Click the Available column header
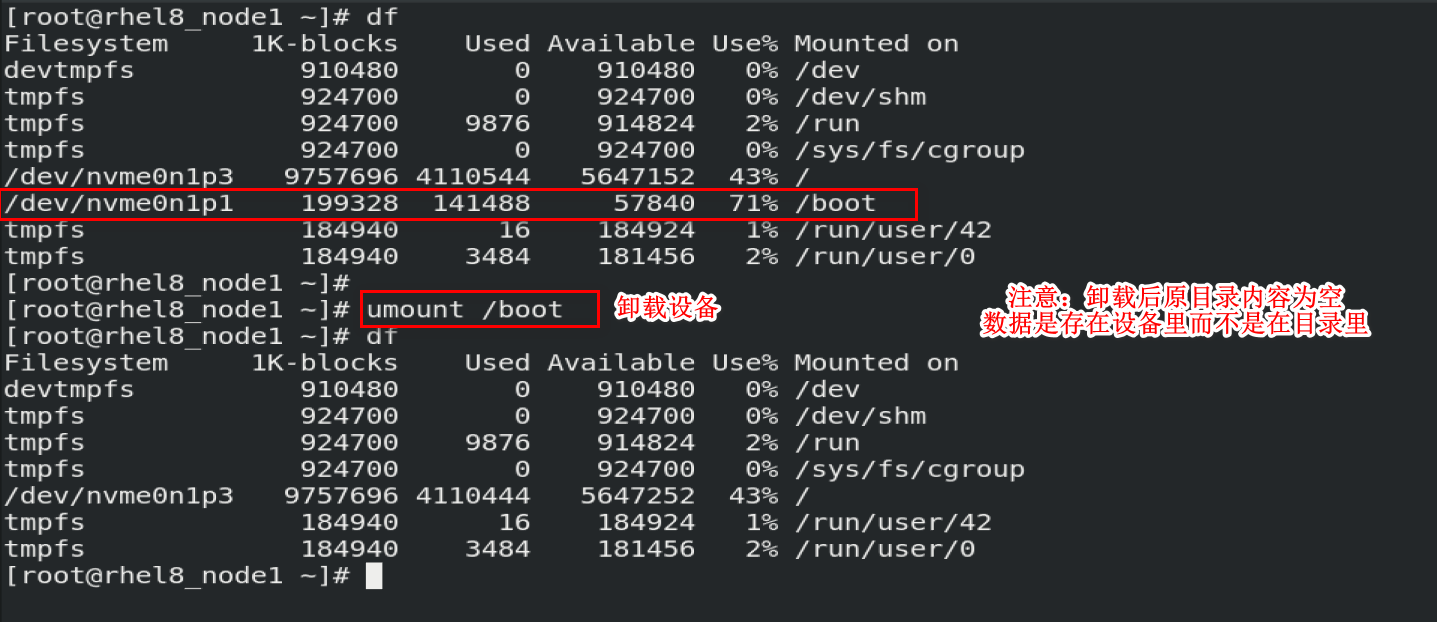Viewport: 1437px width, 622px height. 620,43
